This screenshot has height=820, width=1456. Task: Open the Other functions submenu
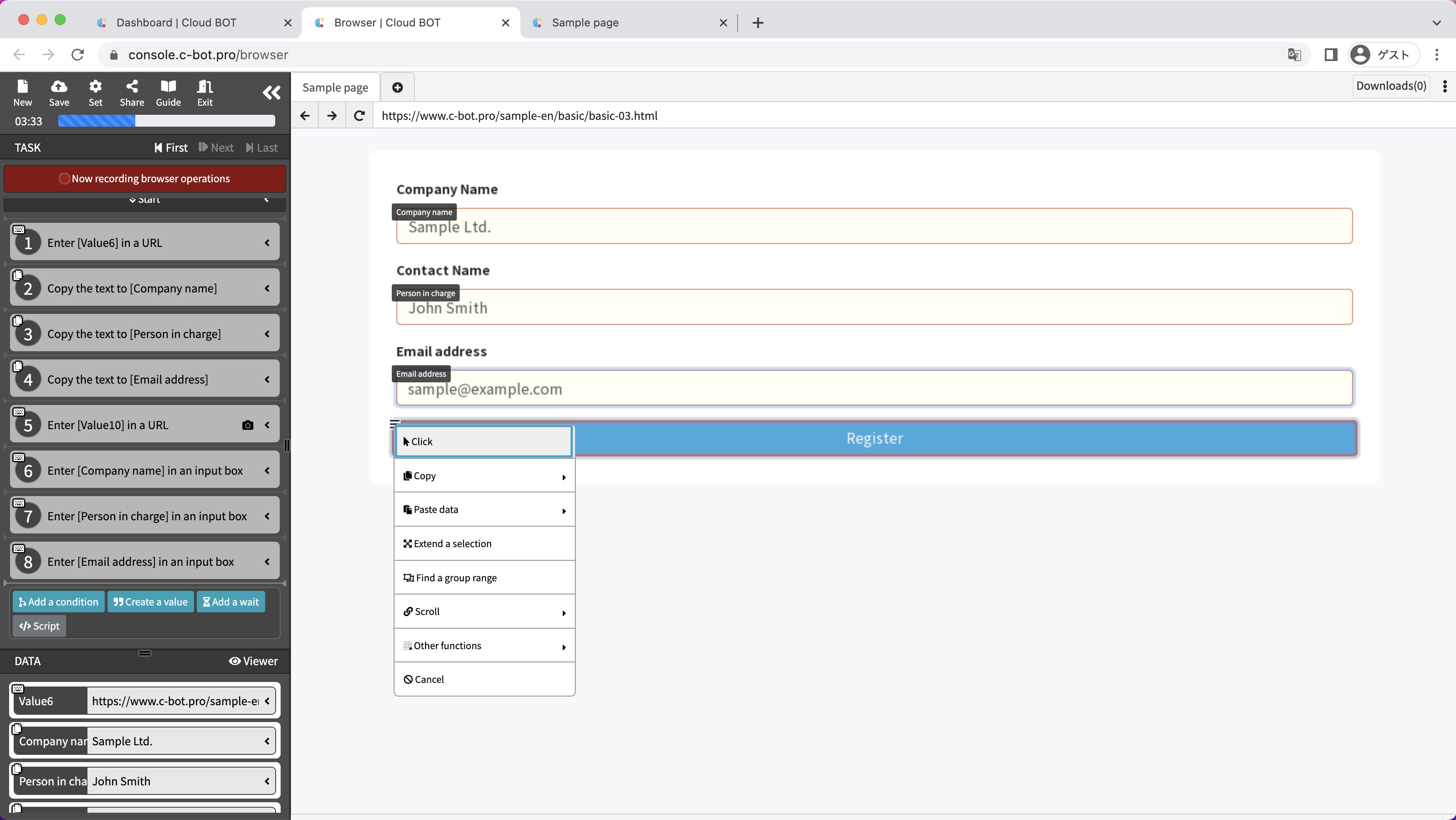pos(484,646)
